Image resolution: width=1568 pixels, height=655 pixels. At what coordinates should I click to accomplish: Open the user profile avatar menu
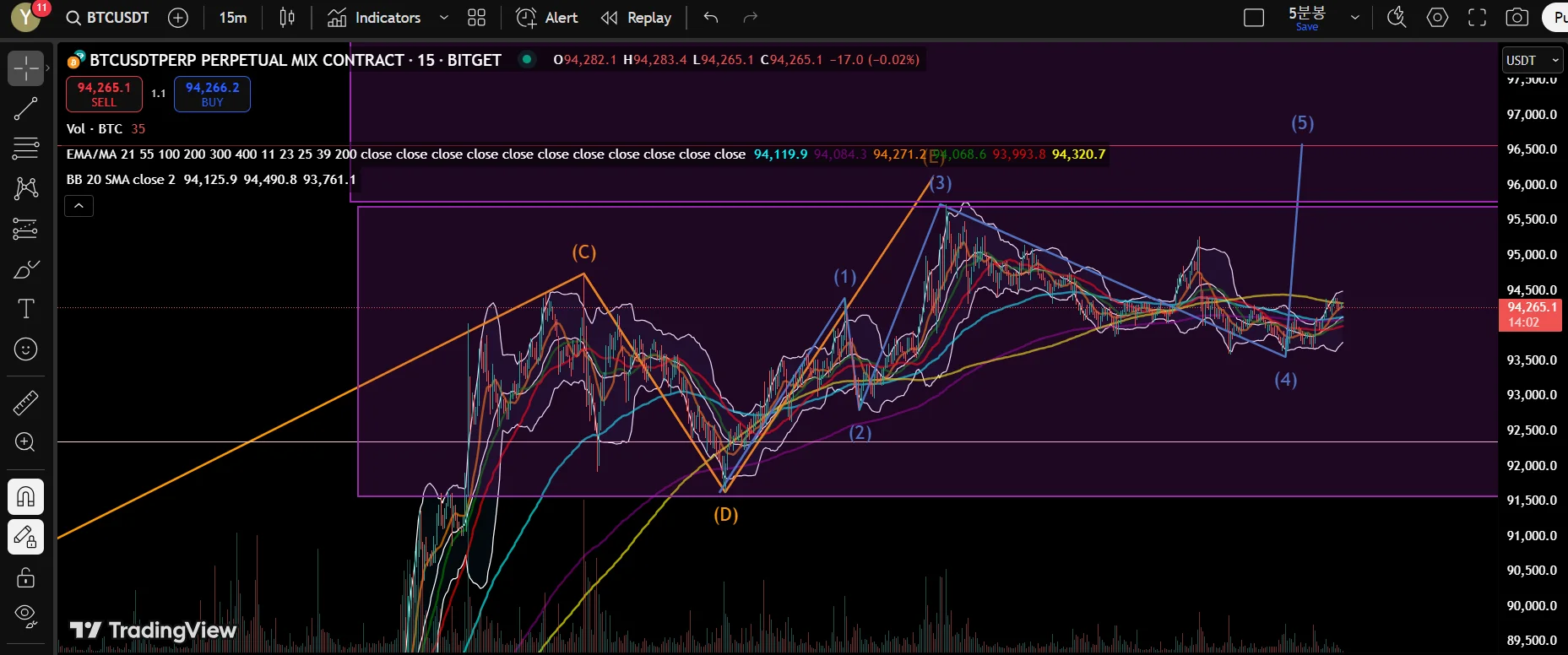(24, 17)
